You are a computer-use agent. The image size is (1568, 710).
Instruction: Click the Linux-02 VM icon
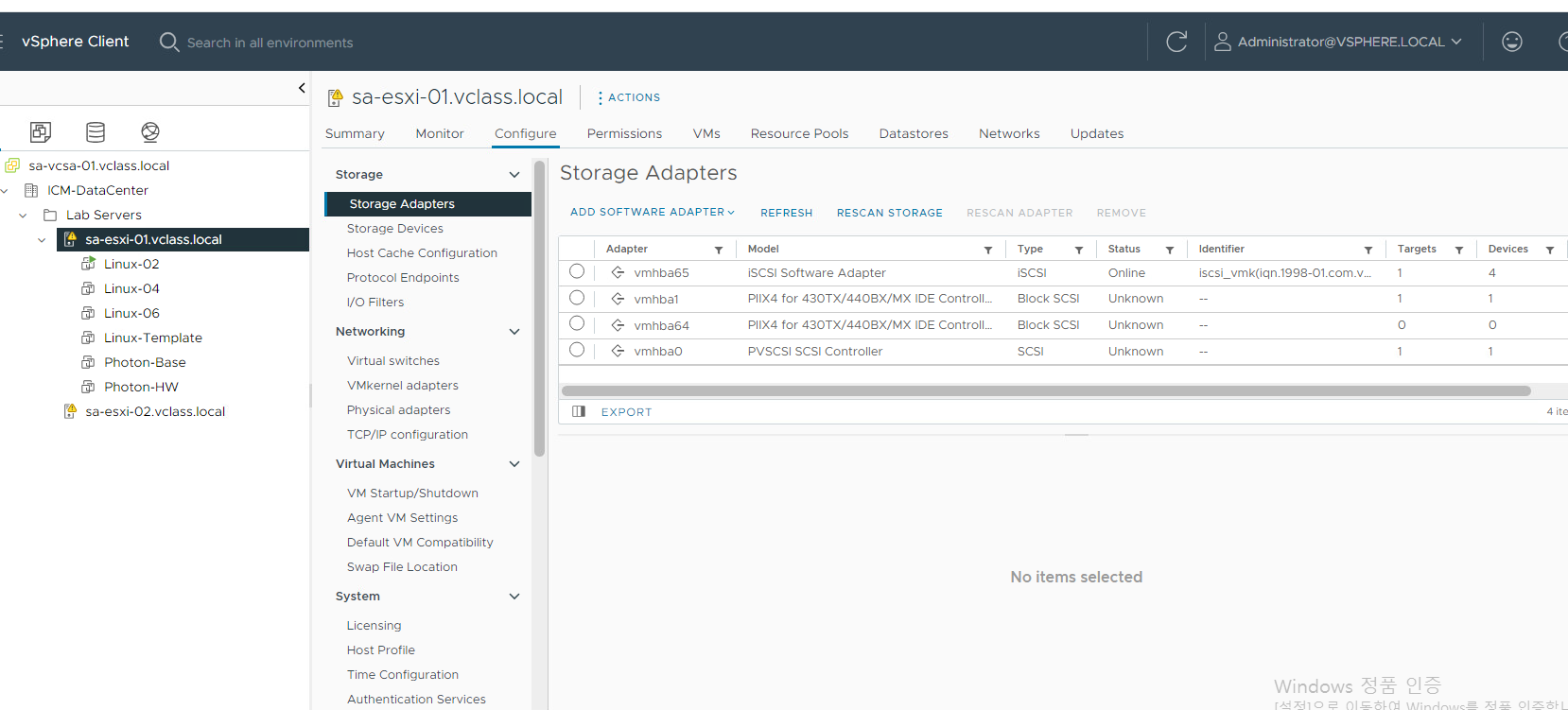coord(88,264)
